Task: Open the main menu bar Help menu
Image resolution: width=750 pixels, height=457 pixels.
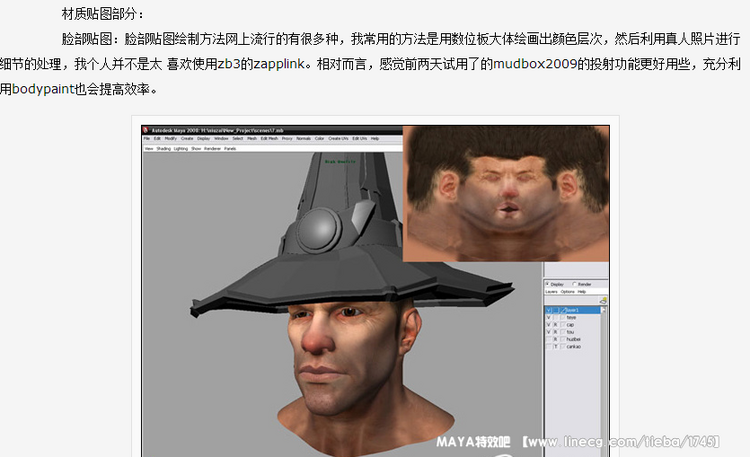Action: coord(375,138)
